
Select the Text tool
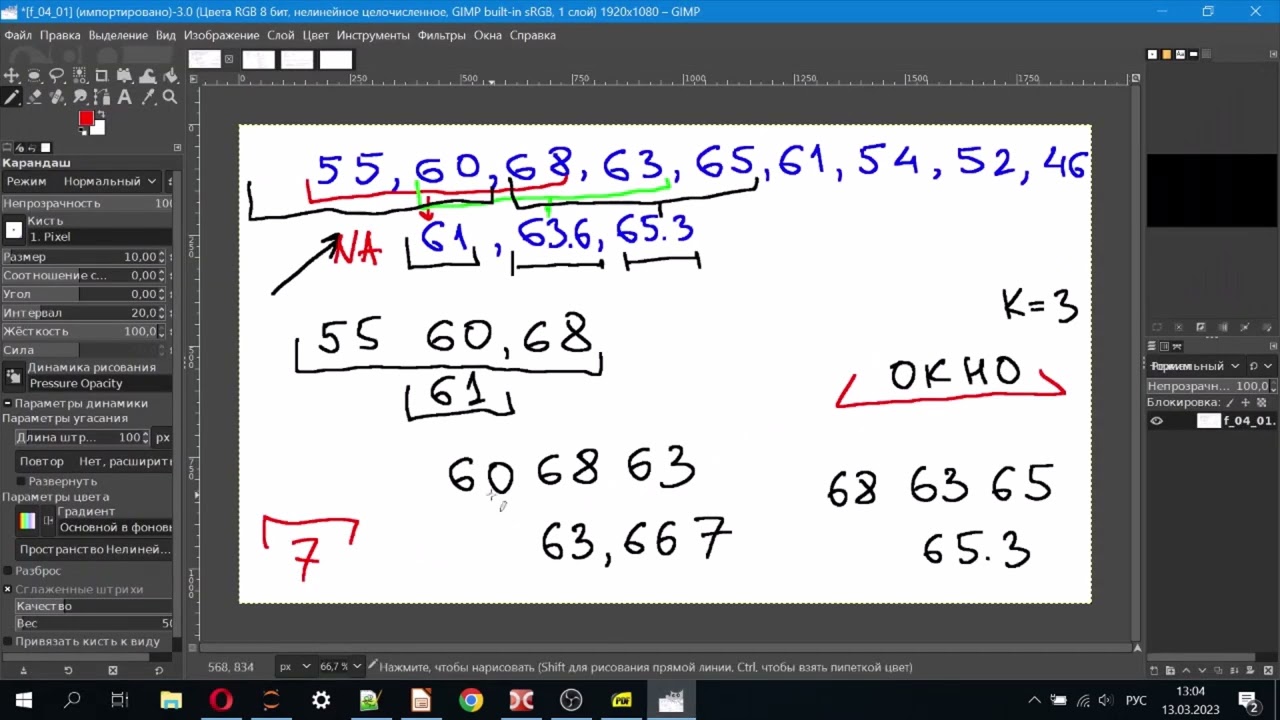coord(125,97)
